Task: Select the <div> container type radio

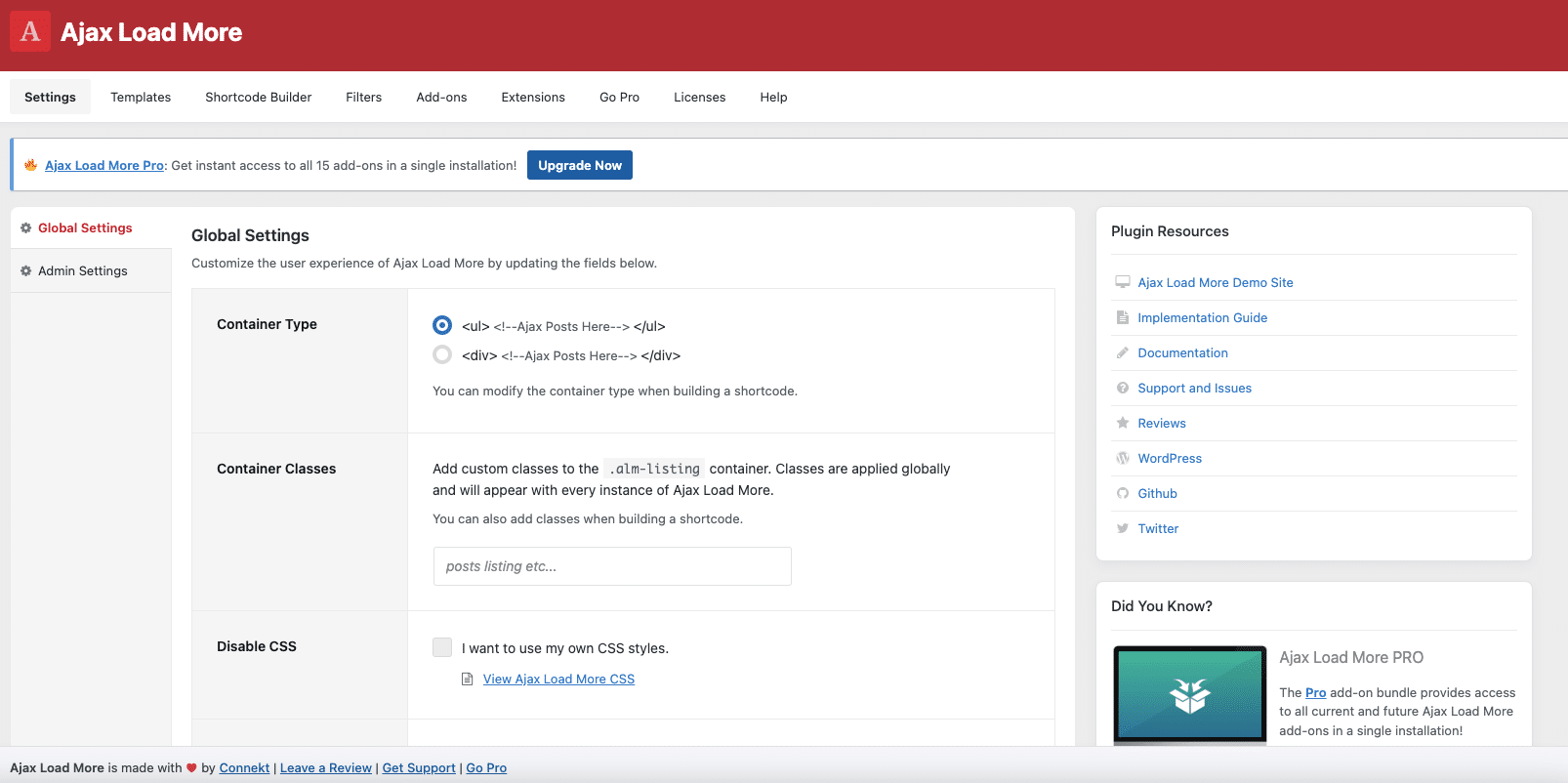Action: [x=442, y=354]
